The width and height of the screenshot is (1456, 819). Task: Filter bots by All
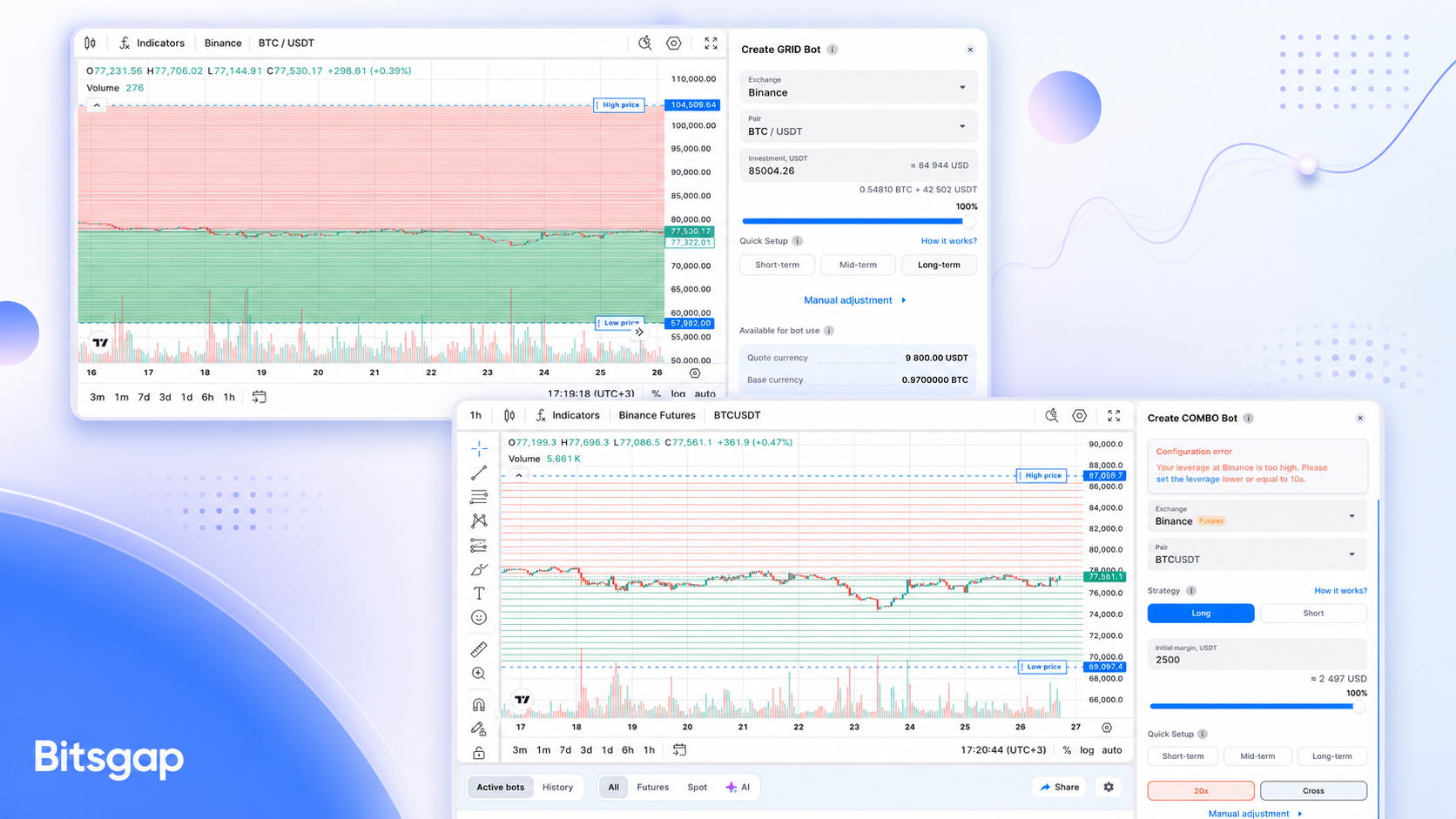pos(613,787)
